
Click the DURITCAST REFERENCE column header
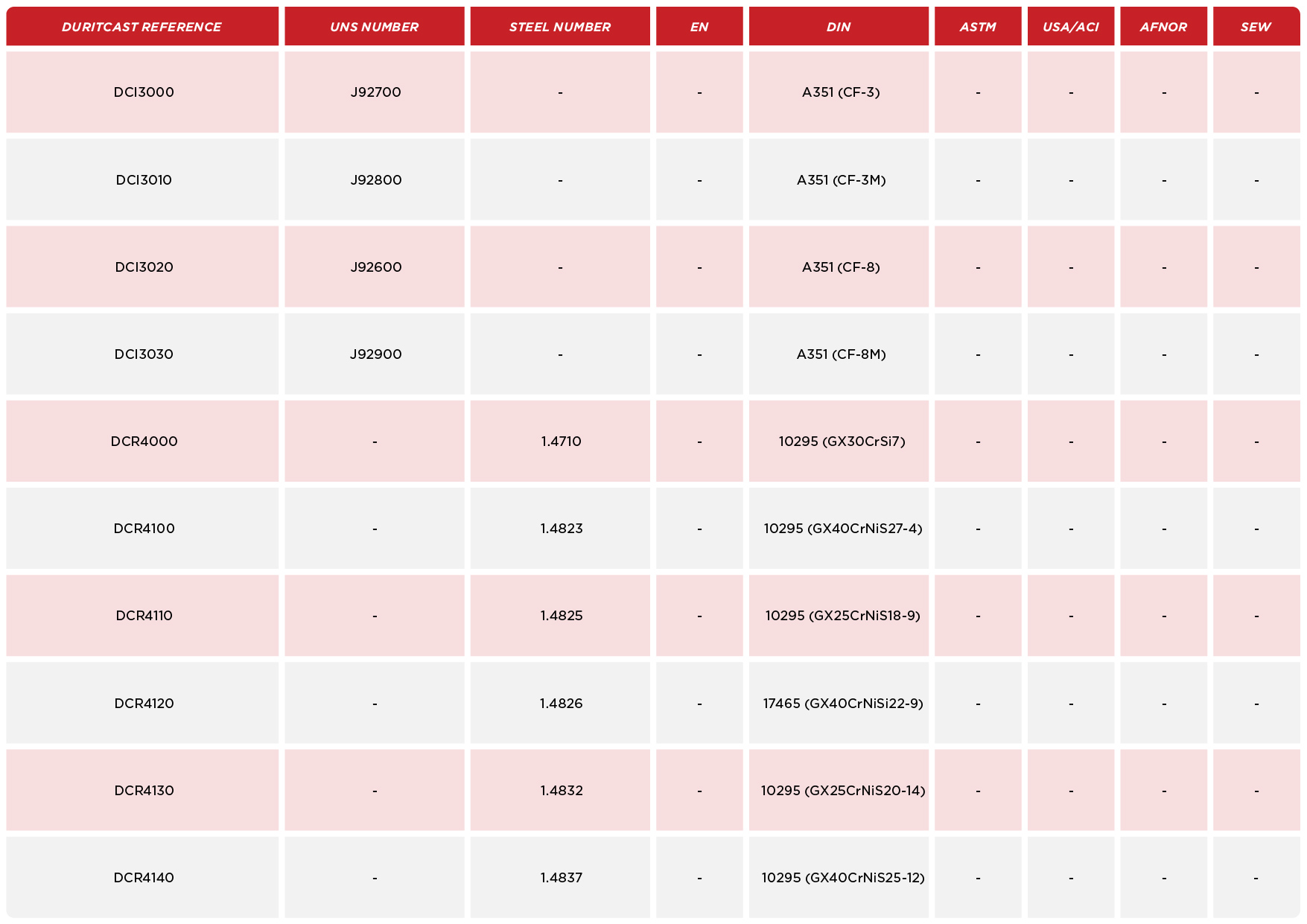(142, 27)
